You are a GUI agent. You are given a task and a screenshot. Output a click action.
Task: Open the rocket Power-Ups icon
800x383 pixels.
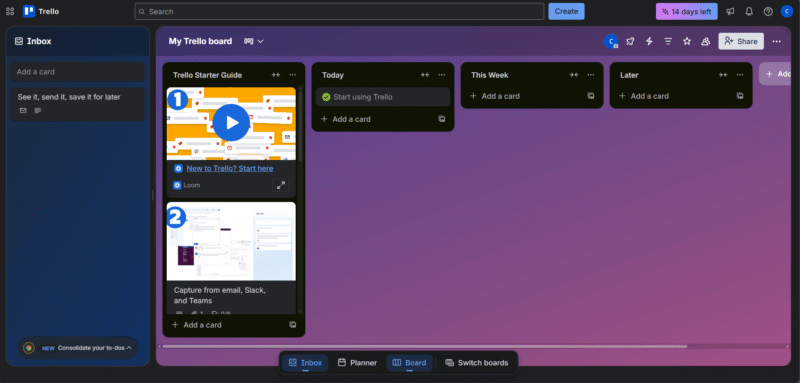[631, 41]
